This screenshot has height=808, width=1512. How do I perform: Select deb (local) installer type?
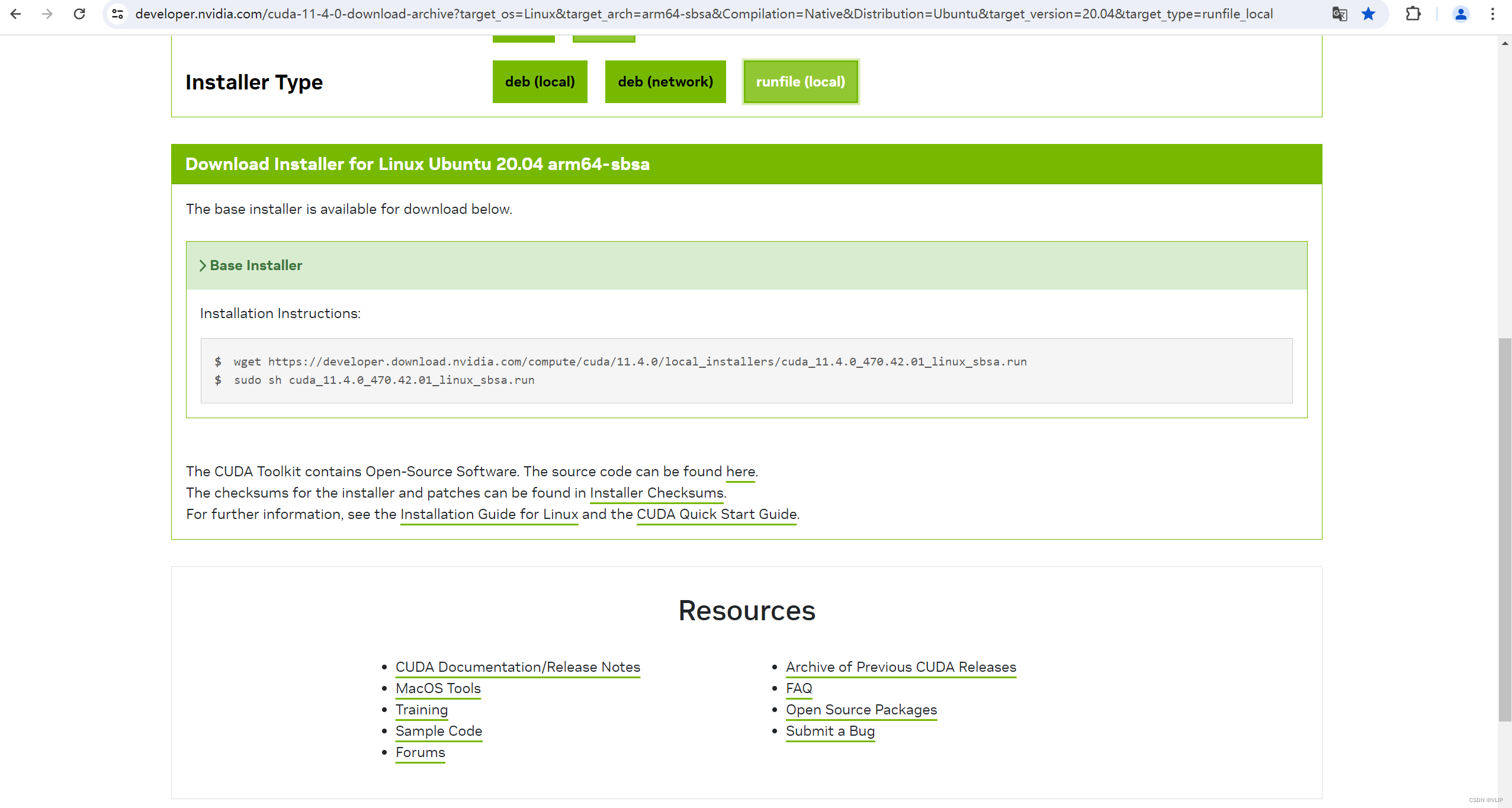[x=540, y=82]
